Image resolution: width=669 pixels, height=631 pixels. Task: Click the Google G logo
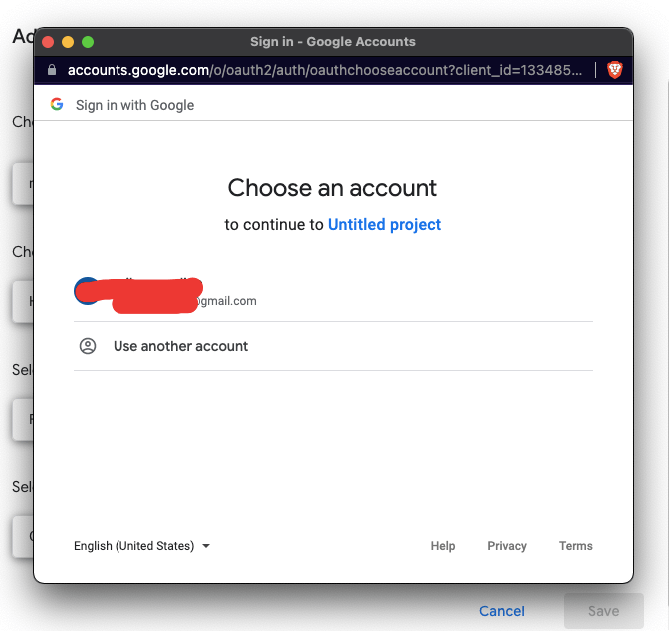tap(57, 104)
